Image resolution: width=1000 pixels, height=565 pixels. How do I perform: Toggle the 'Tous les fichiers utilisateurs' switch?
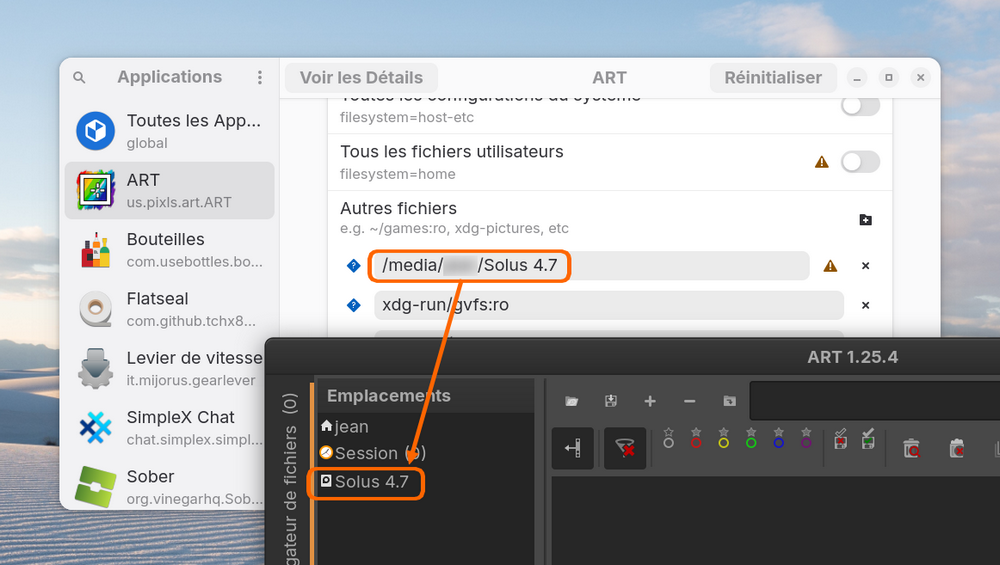click(x=860, y=162)
